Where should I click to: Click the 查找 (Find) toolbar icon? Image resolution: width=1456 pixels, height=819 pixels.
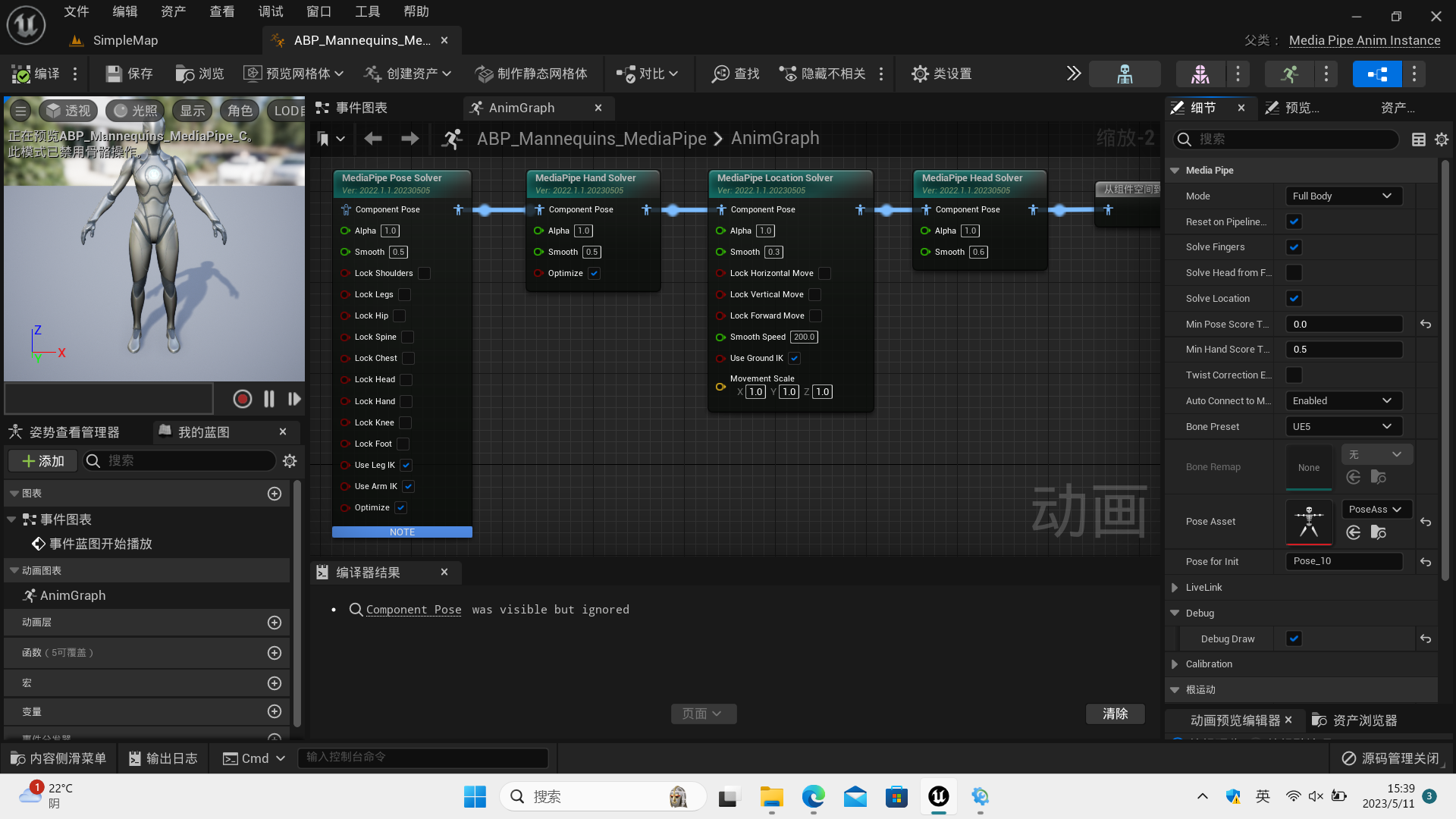(x=734, y=74)
